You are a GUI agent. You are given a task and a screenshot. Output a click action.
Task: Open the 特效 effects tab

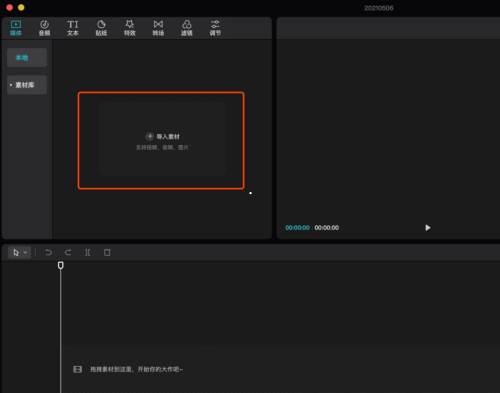point(130,28)
